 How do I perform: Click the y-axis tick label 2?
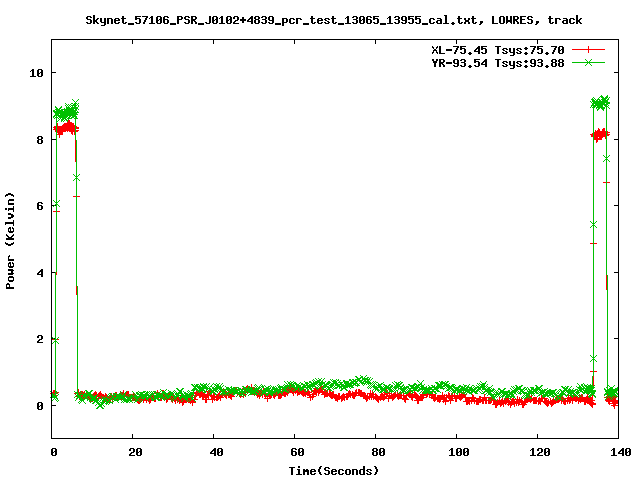[x=40, y=339]
